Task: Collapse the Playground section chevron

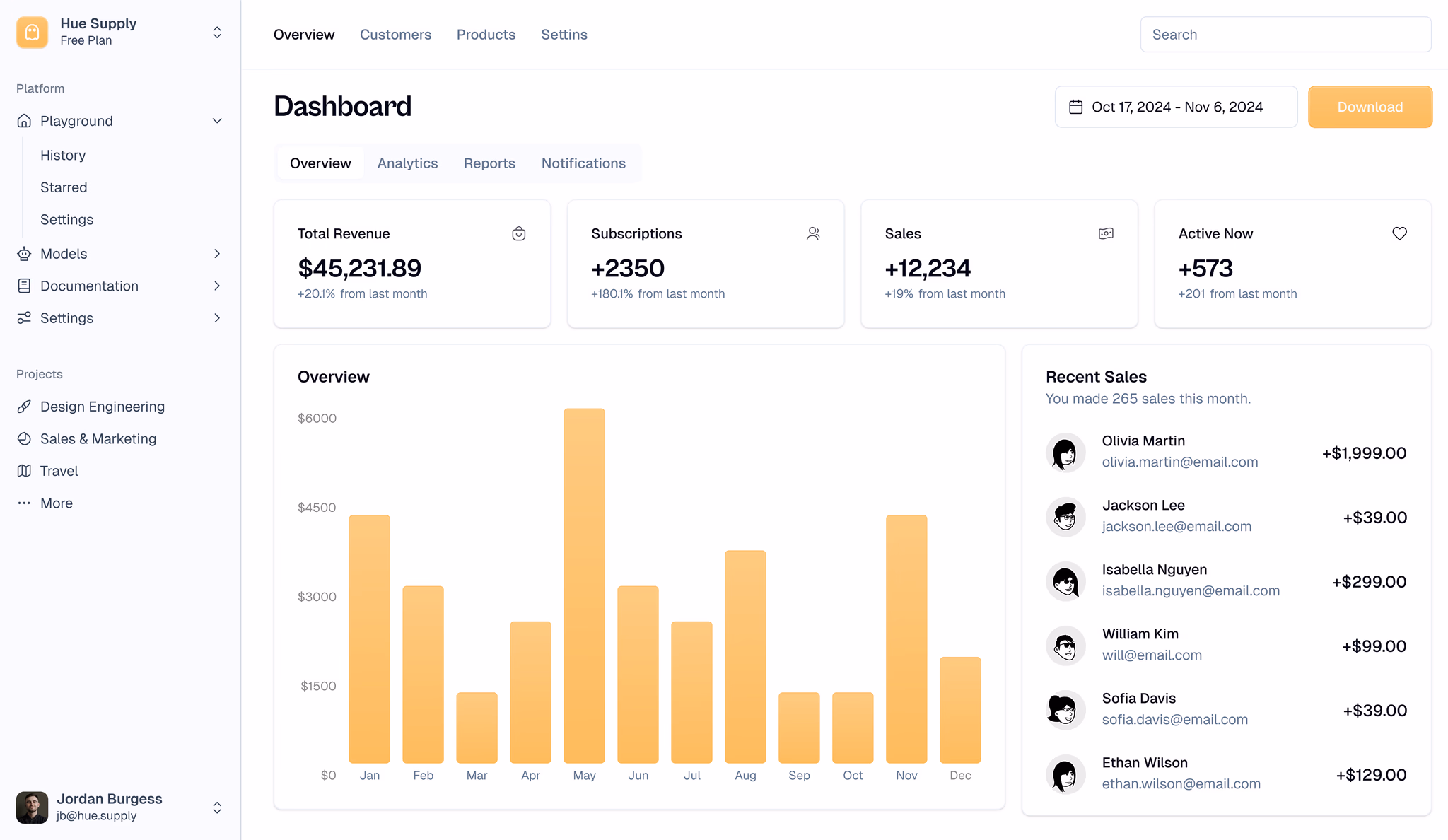Action: pyautogui.click(x=217, y=121)
